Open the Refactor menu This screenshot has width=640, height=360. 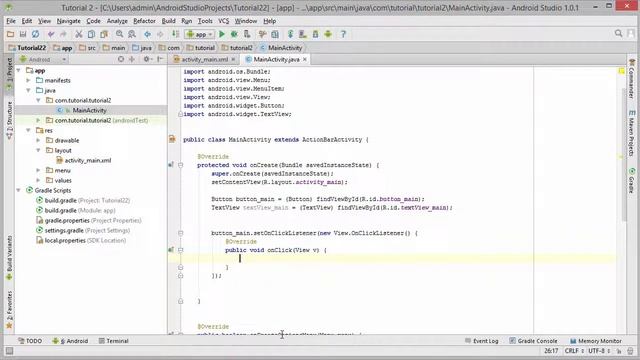(144, 21)
